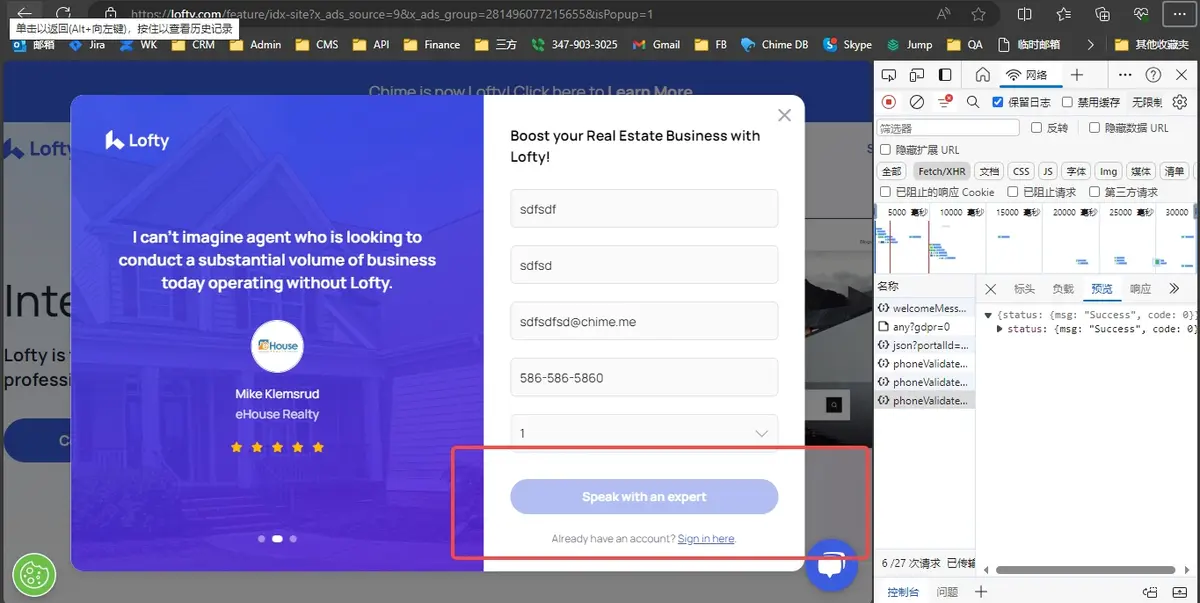Check the 已阻止的响应 Cookie checkbox
Image resolution: width=1200 pixels, height=603 pixels.
[885, 192]
